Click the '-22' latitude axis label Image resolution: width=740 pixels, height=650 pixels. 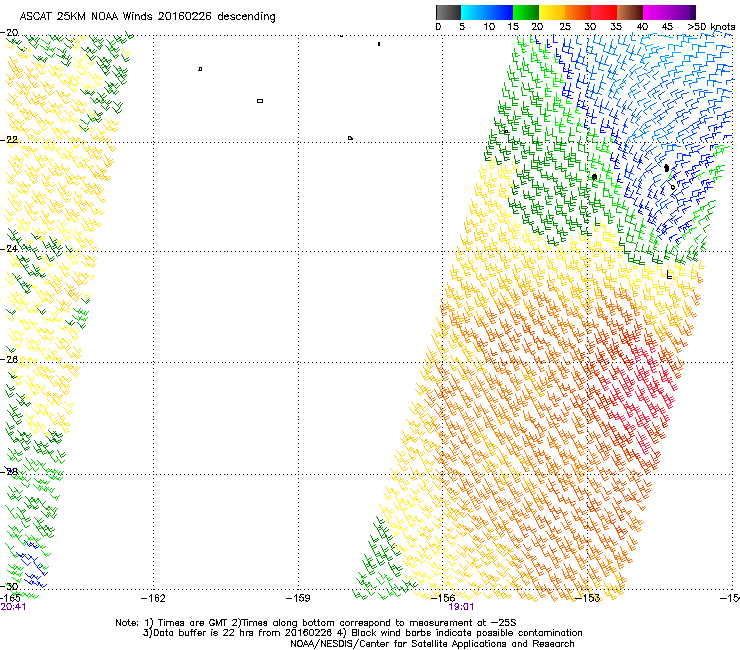9,140
